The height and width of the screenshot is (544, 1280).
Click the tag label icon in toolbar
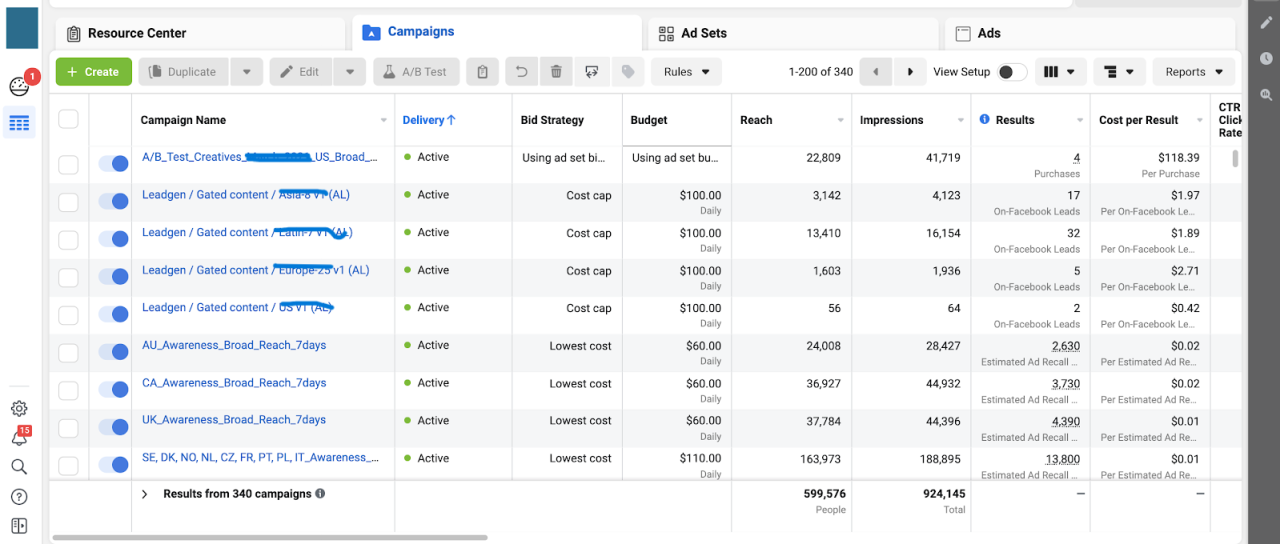point(627,72)
